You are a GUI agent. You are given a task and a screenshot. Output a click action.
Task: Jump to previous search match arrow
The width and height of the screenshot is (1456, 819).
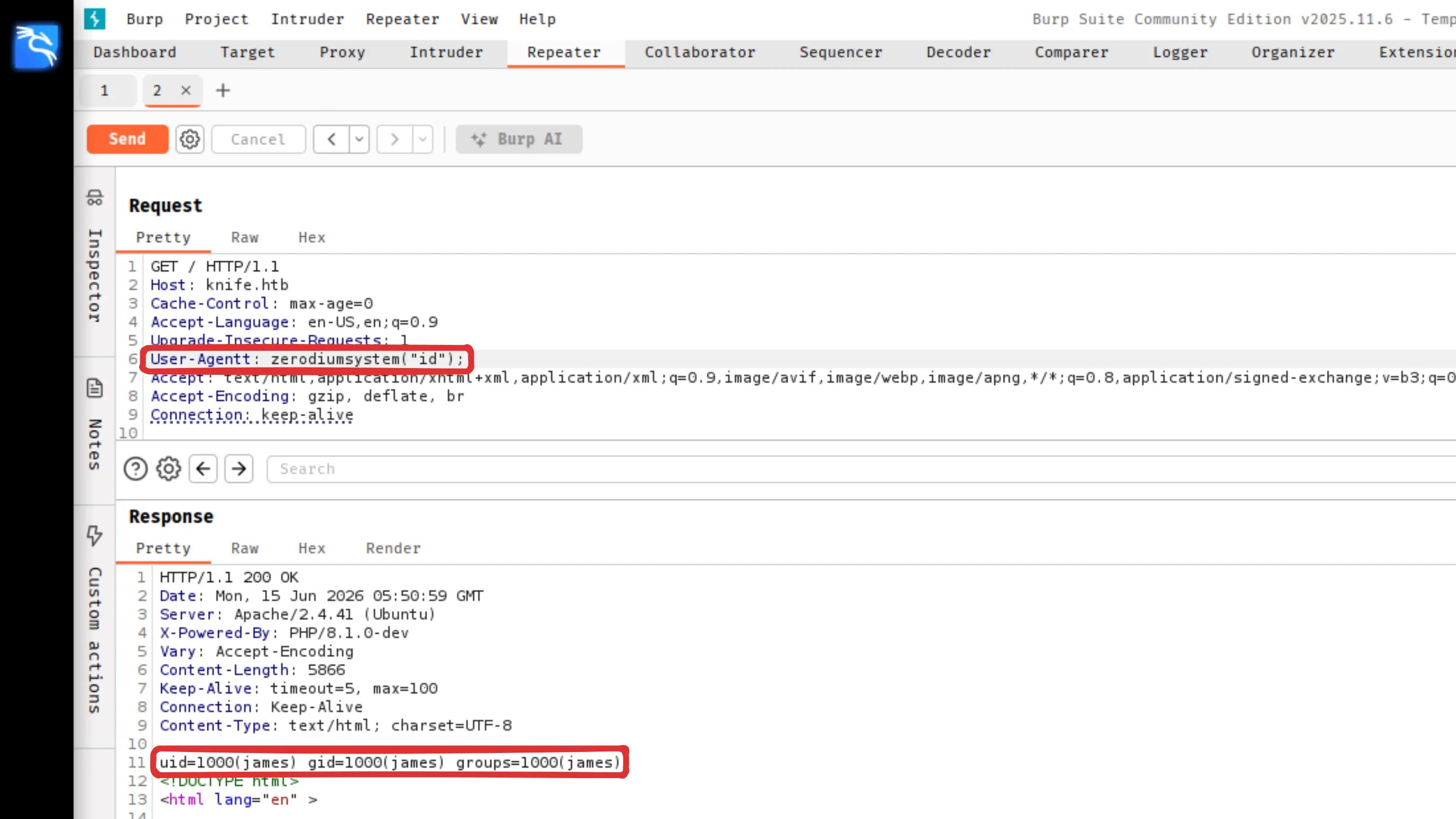[x=203, y=469]
